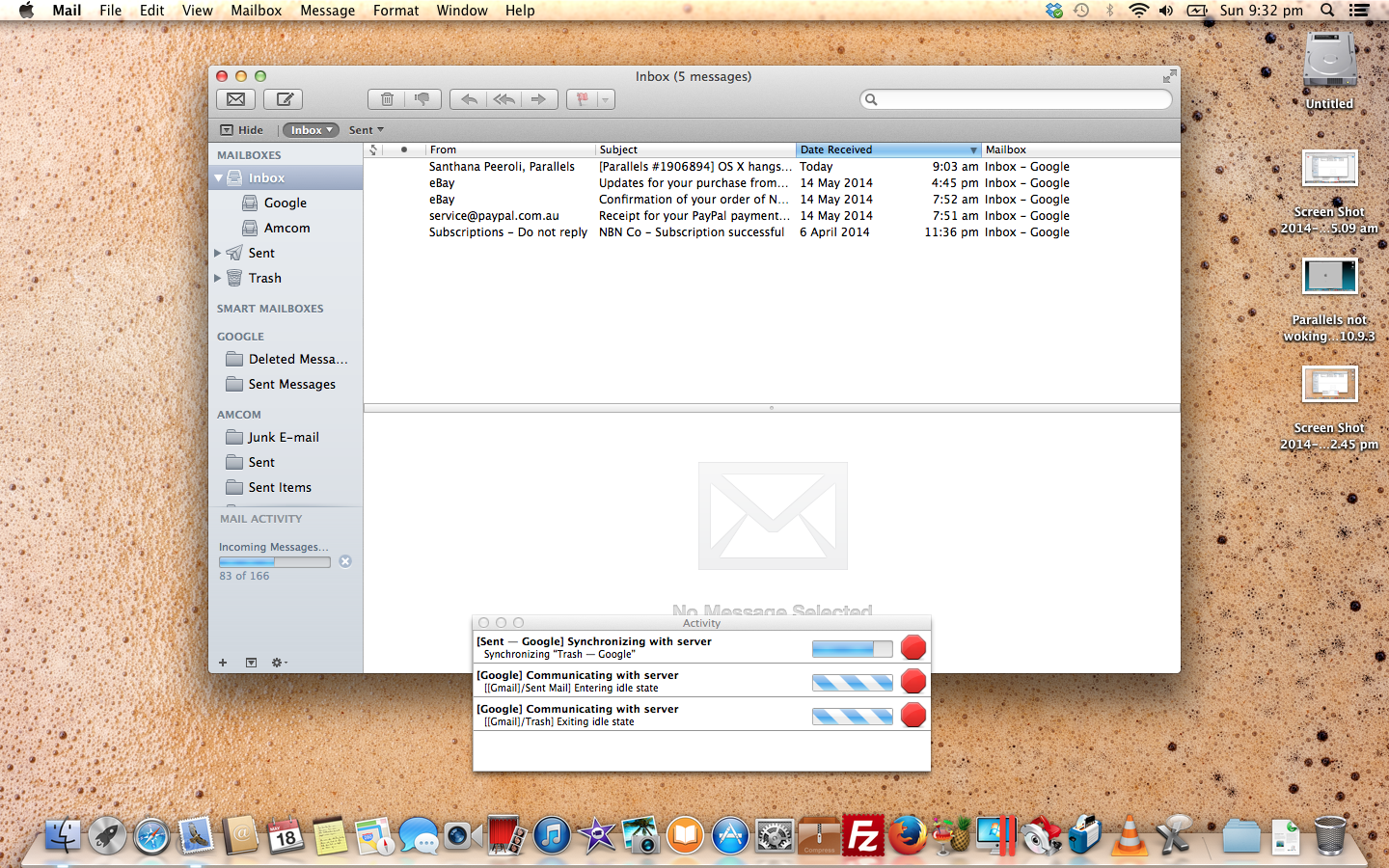This screenshot has width=1389, height=868.
Task: Sort by unread status dot column header
Action: (x=403, y=149)
